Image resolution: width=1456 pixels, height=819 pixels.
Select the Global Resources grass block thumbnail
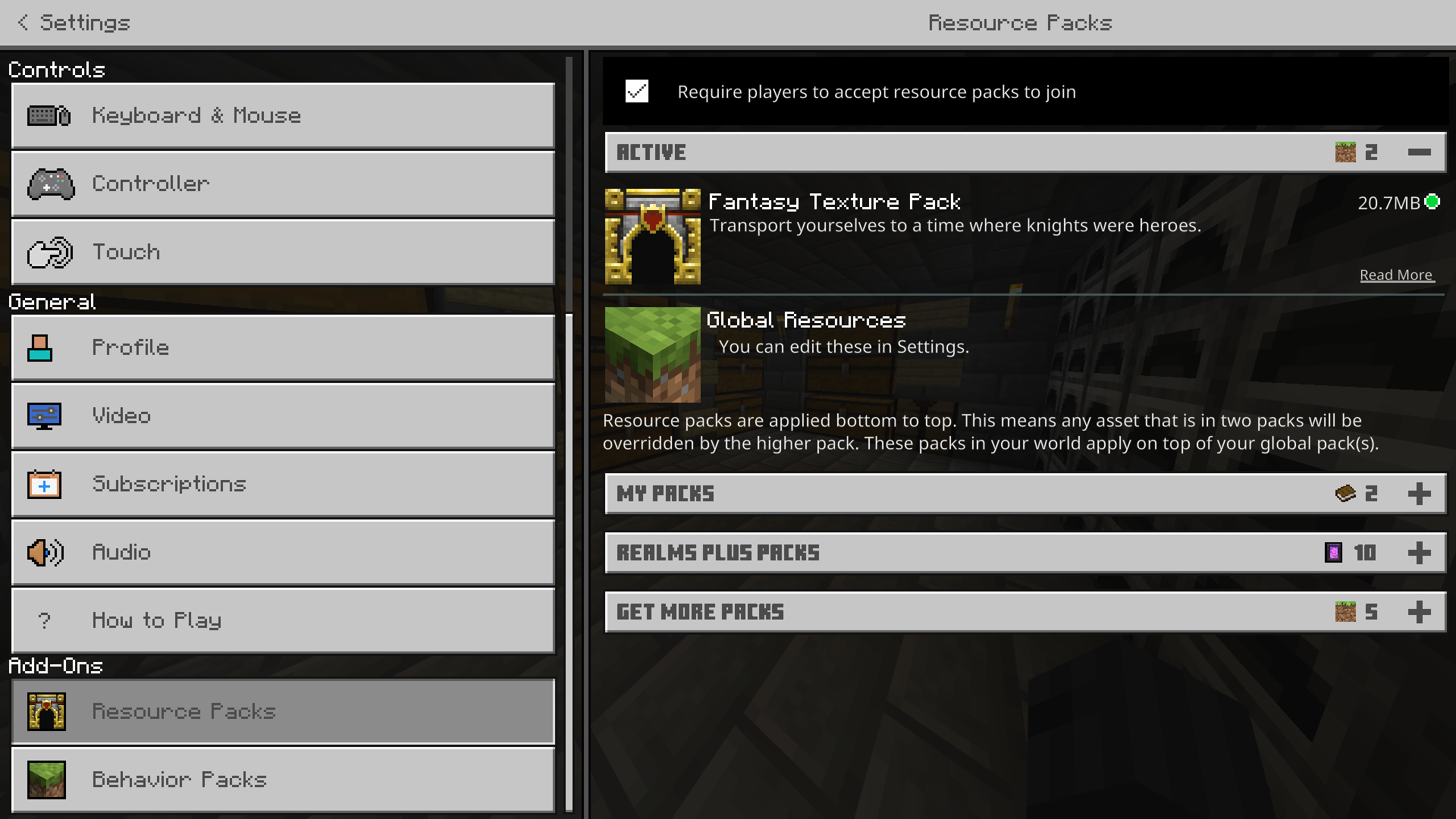pyautogui.click(x=653, y=355)
